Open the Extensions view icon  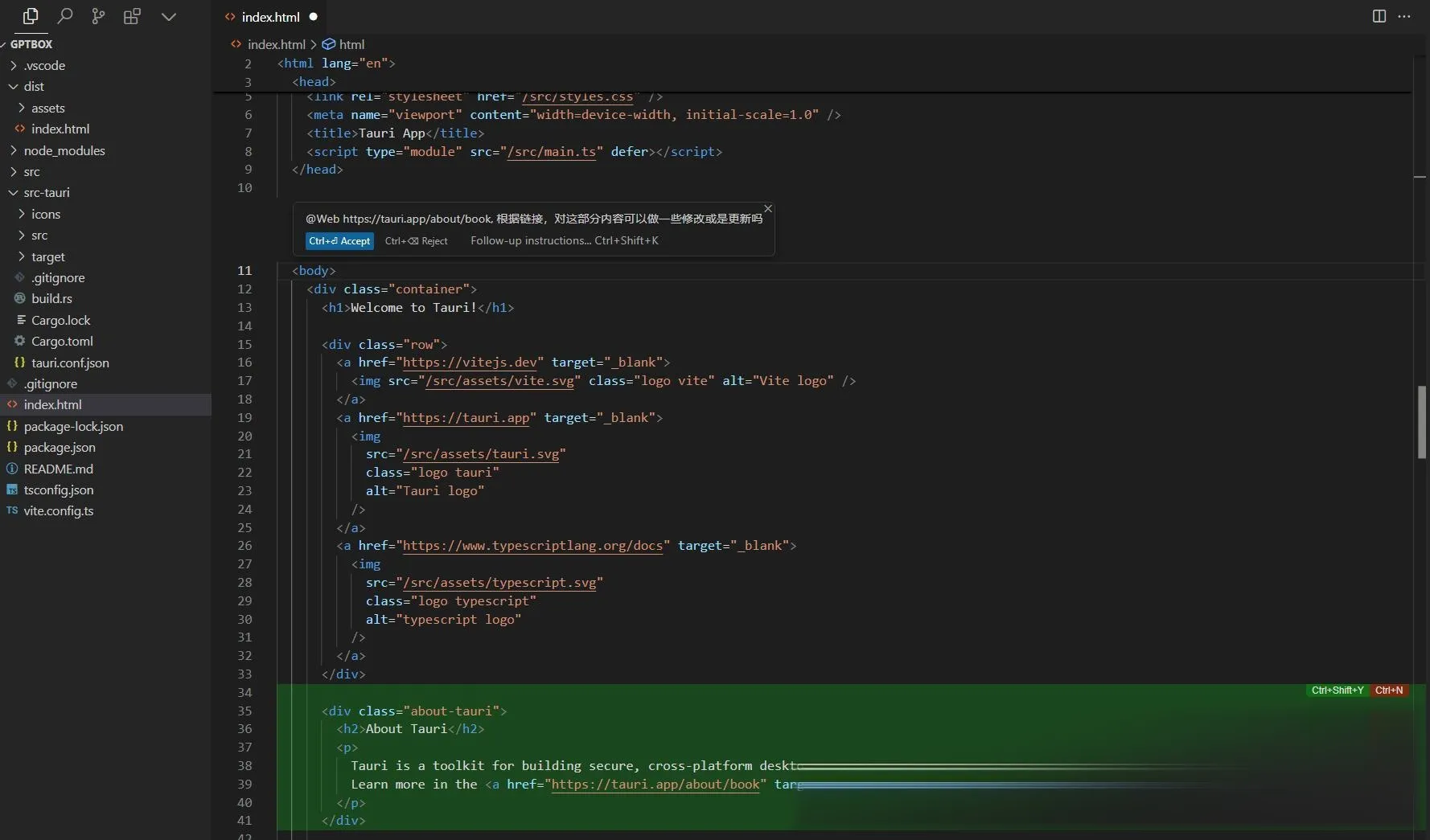point(133,16)
